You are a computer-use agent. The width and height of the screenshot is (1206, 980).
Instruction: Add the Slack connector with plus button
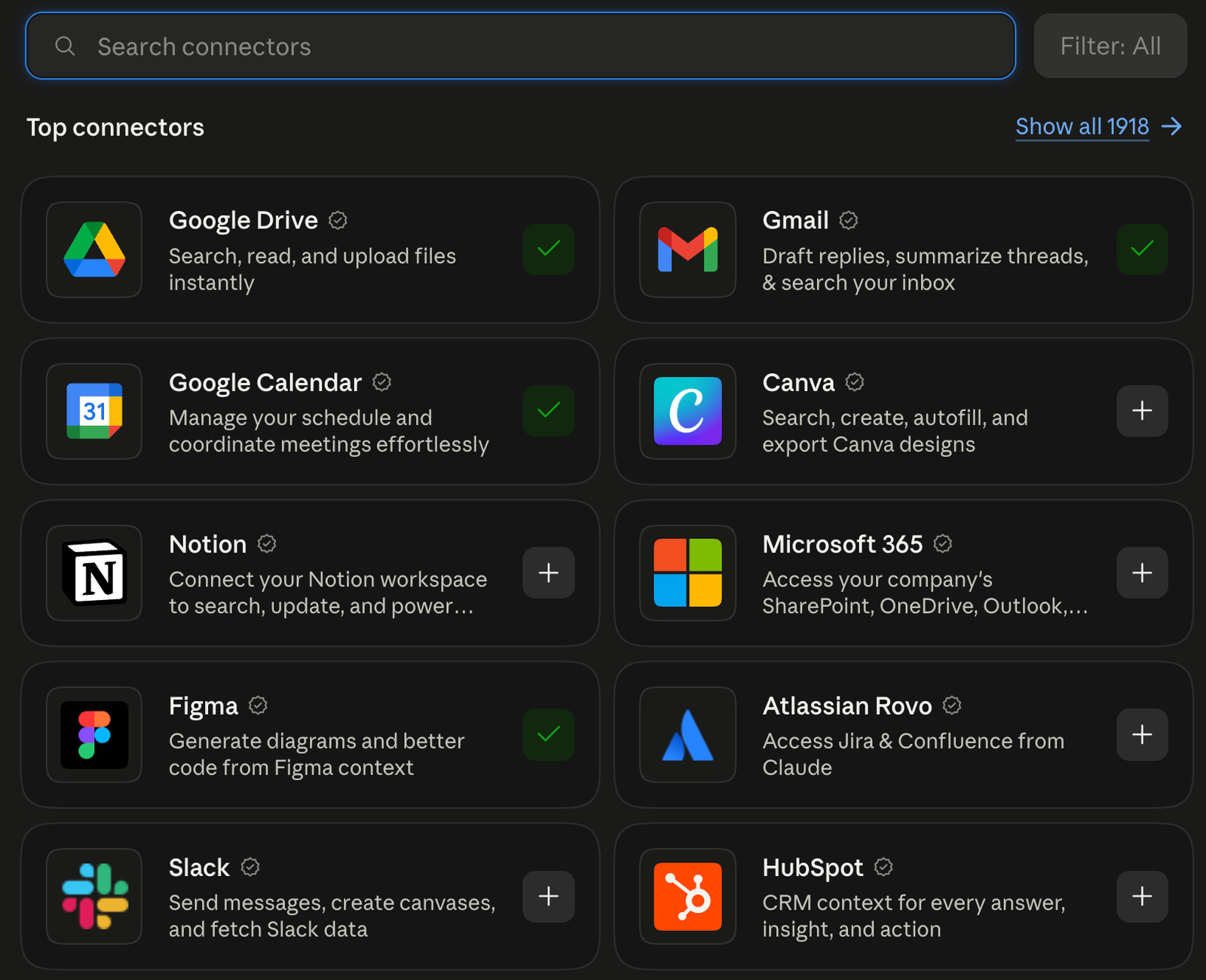click(549, 896)
